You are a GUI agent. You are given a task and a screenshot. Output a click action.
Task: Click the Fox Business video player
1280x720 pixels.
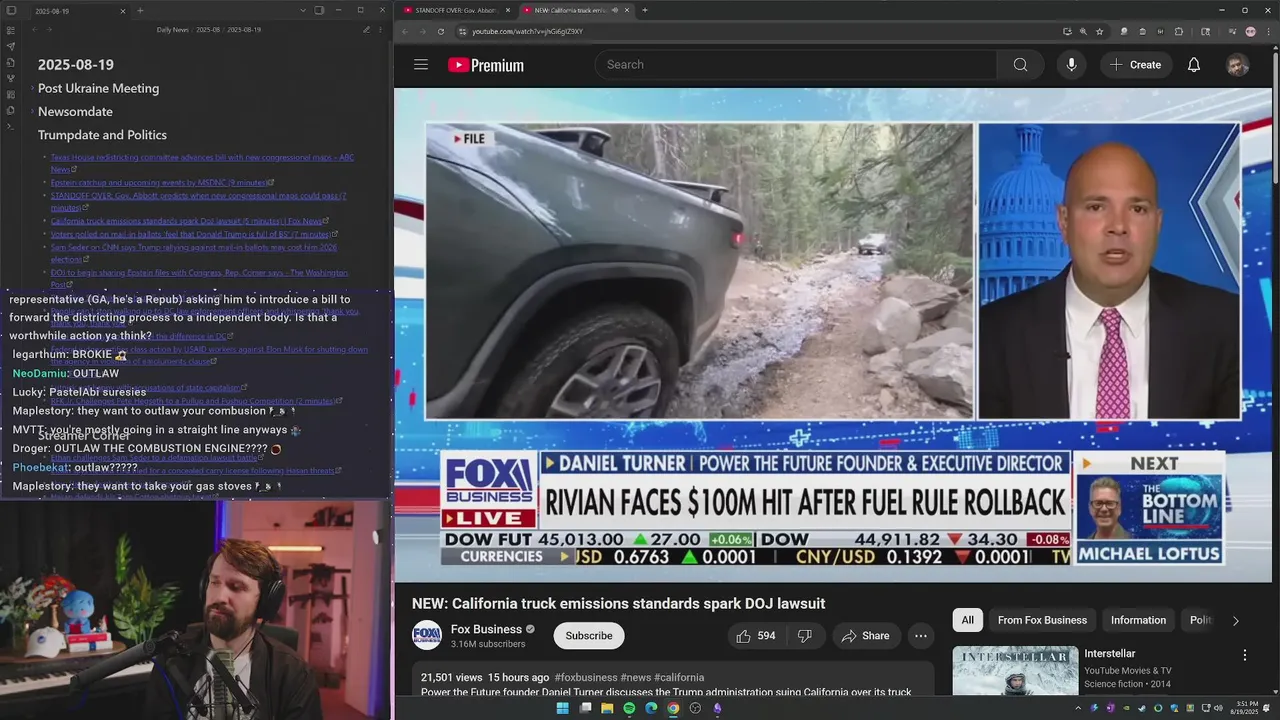833,335
